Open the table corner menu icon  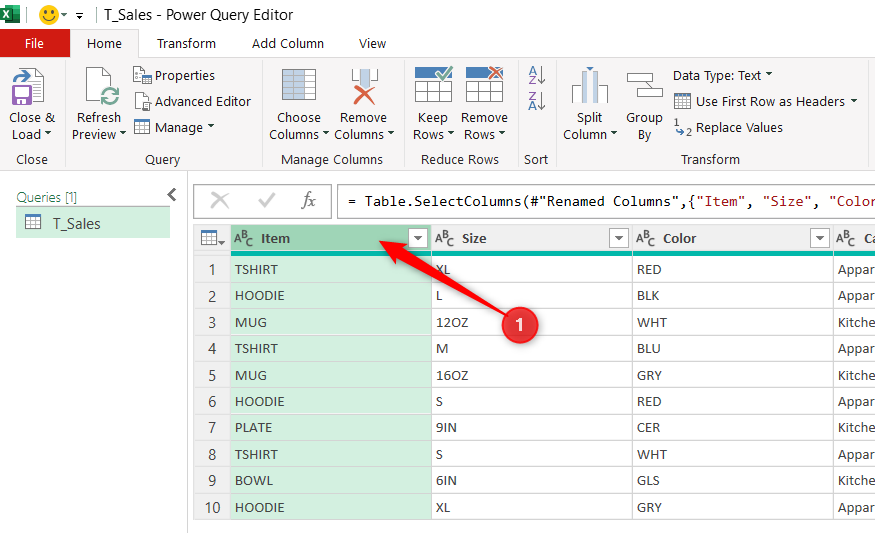(x=212, y=239)
